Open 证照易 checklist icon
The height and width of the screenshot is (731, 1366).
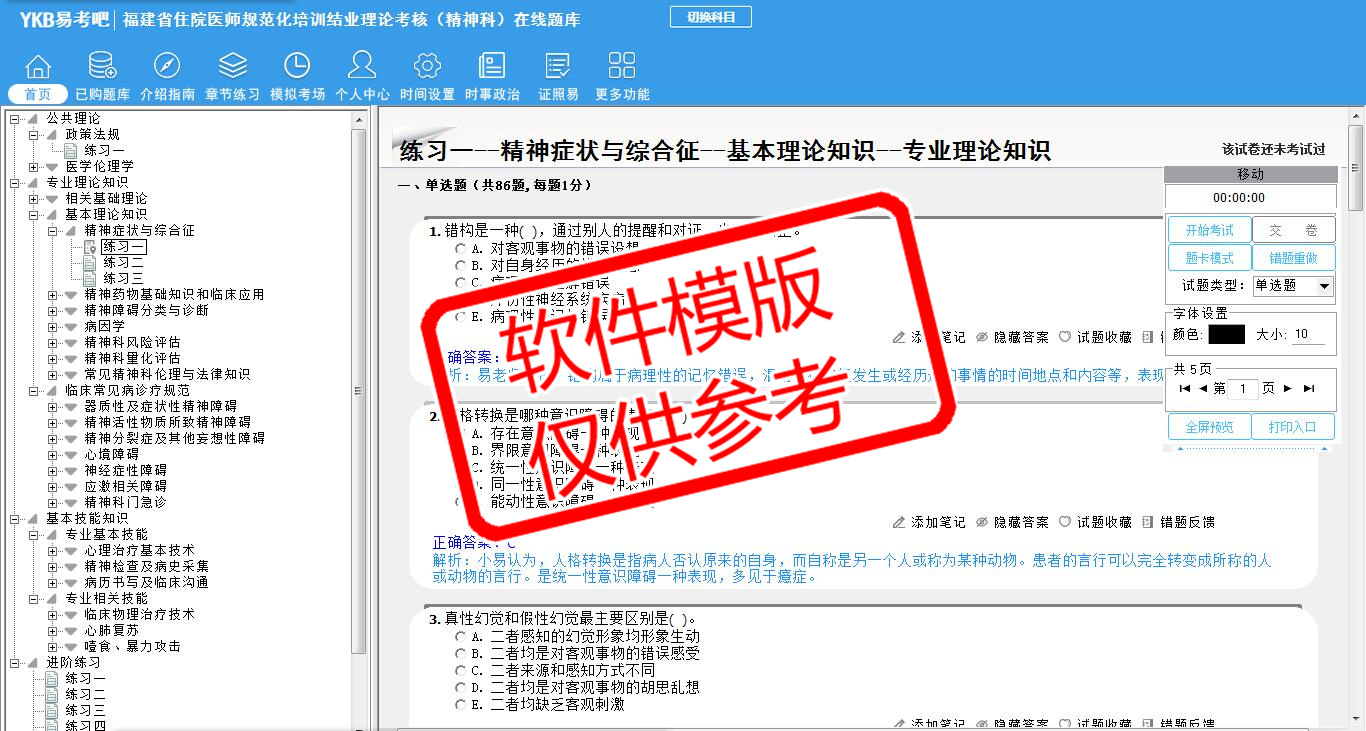(x=558, y=67)
